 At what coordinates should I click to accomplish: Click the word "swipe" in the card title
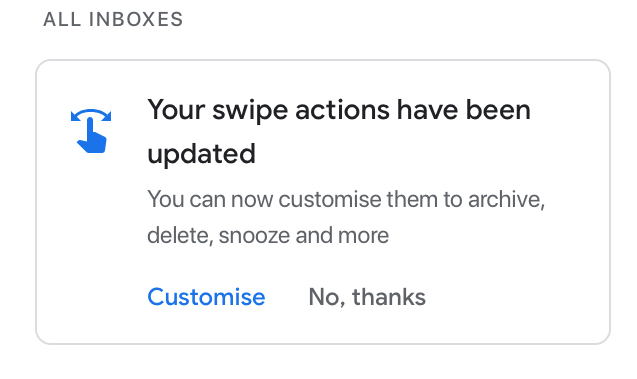[x=250, y=111]
